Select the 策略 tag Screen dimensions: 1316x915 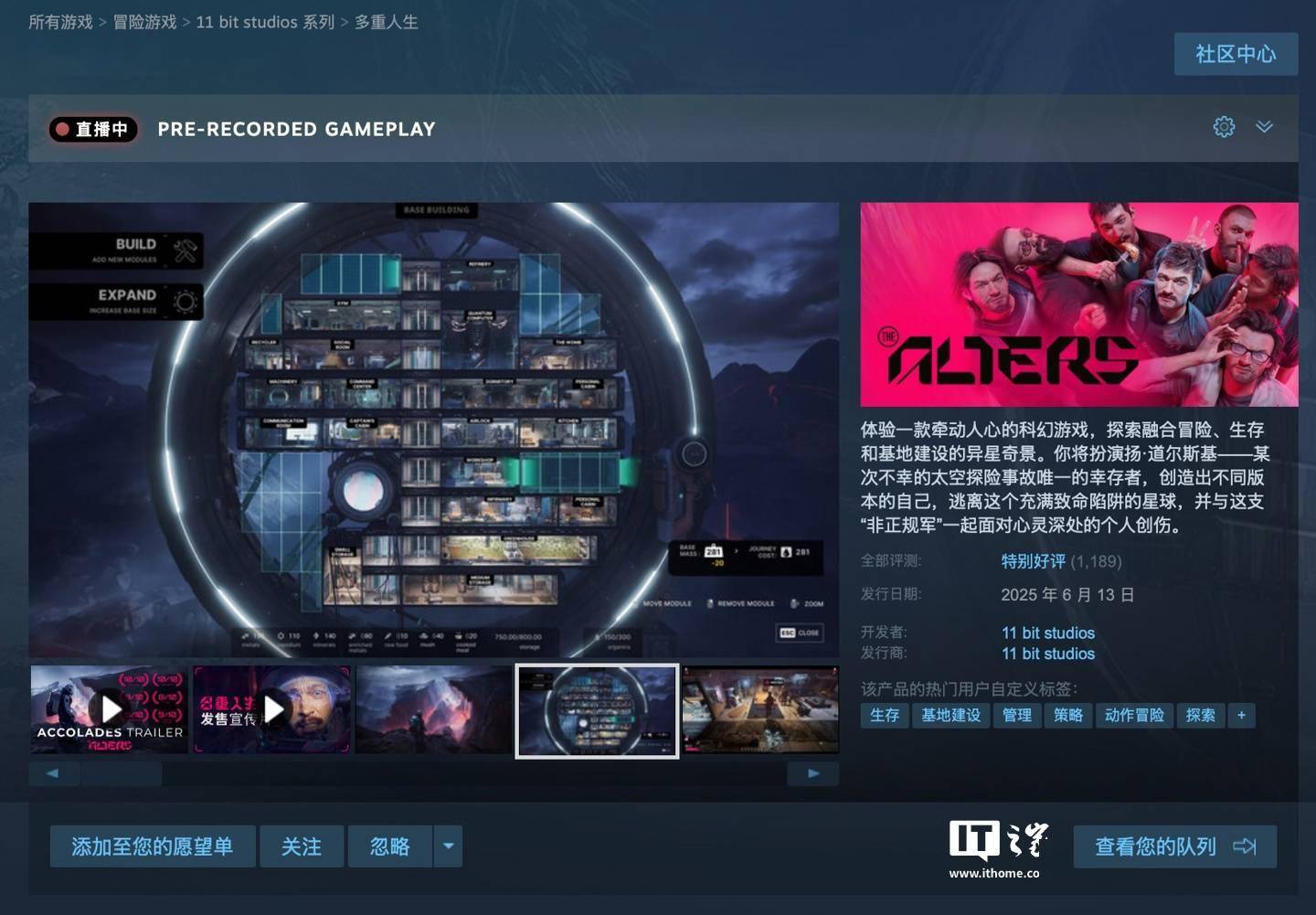[1068, 715]
